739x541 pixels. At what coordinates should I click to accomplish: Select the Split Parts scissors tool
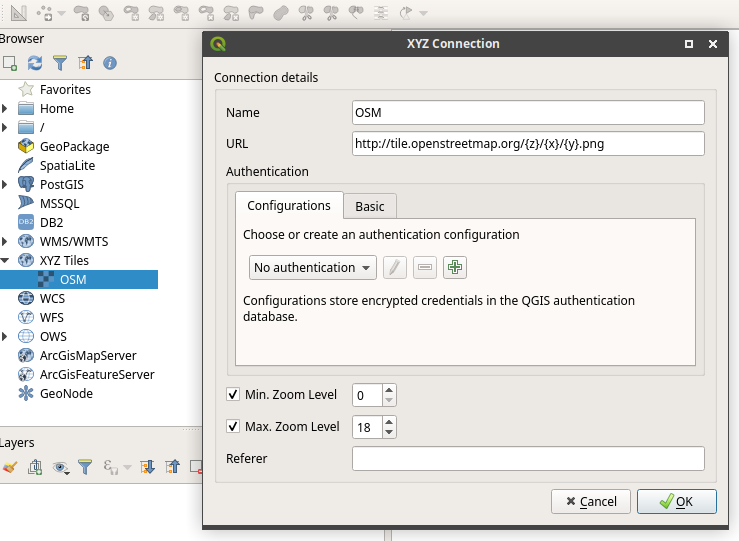pyautogui.click(x=331, y=13)
